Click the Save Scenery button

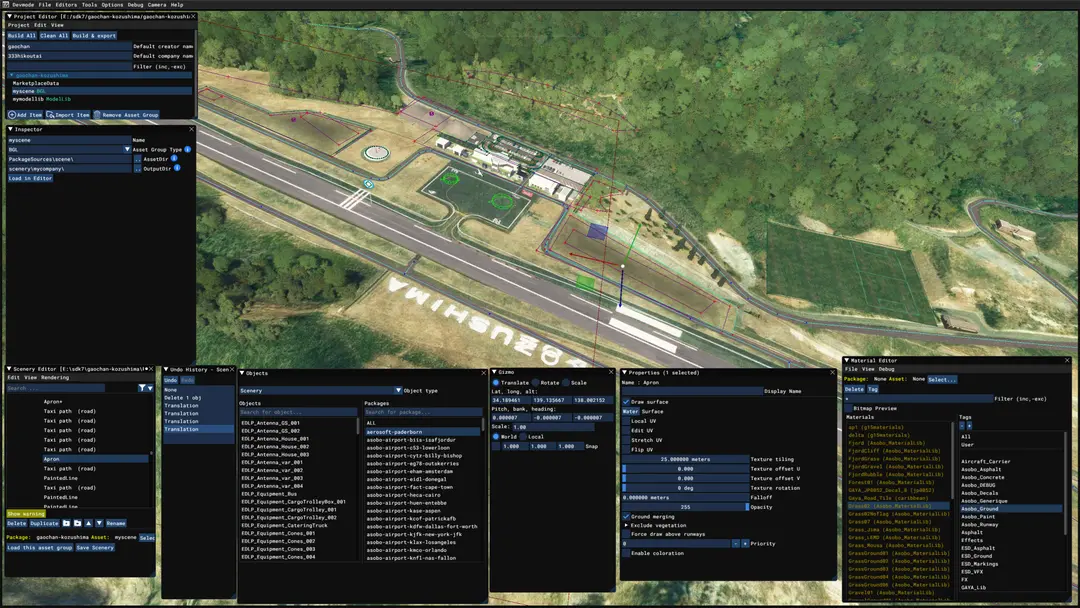click(95, 548)
